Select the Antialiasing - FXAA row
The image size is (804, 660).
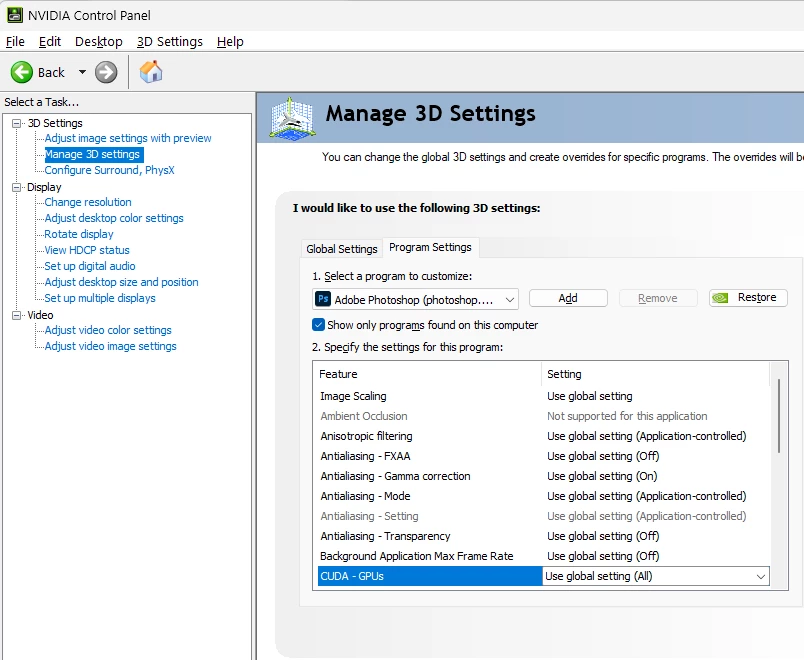point(544,456)
